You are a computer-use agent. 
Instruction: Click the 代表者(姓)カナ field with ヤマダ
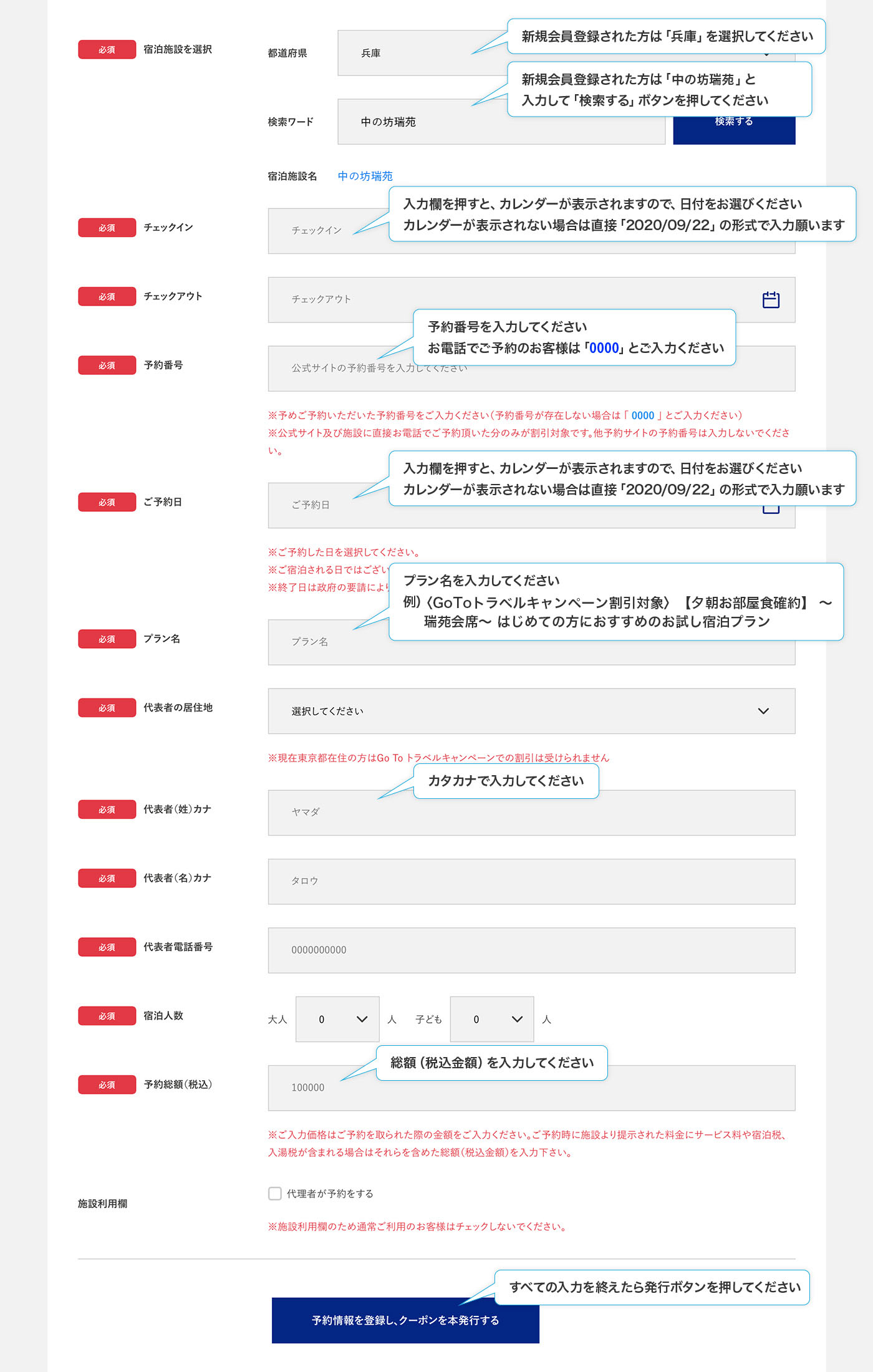(531, 813)
